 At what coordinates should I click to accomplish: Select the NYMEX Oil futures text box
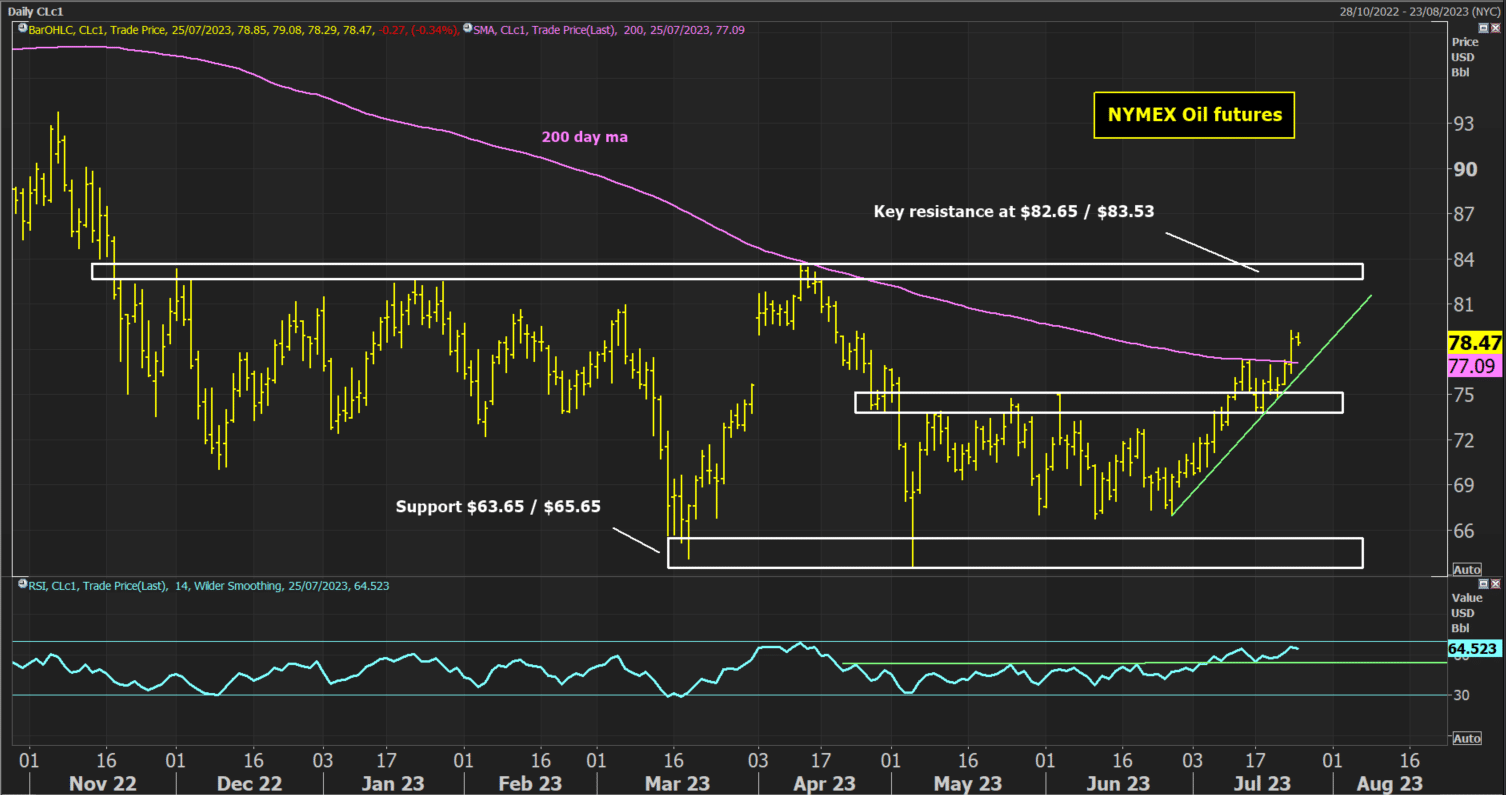point(1194,115)
